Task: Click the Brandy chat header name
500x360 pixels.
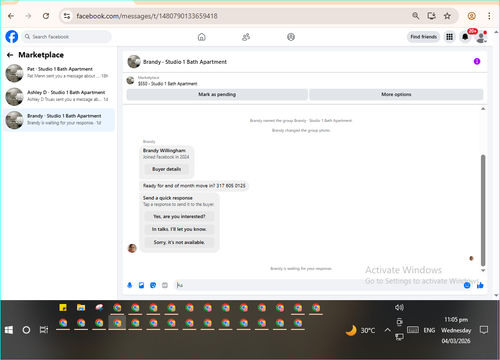Action: pos(185,62)
